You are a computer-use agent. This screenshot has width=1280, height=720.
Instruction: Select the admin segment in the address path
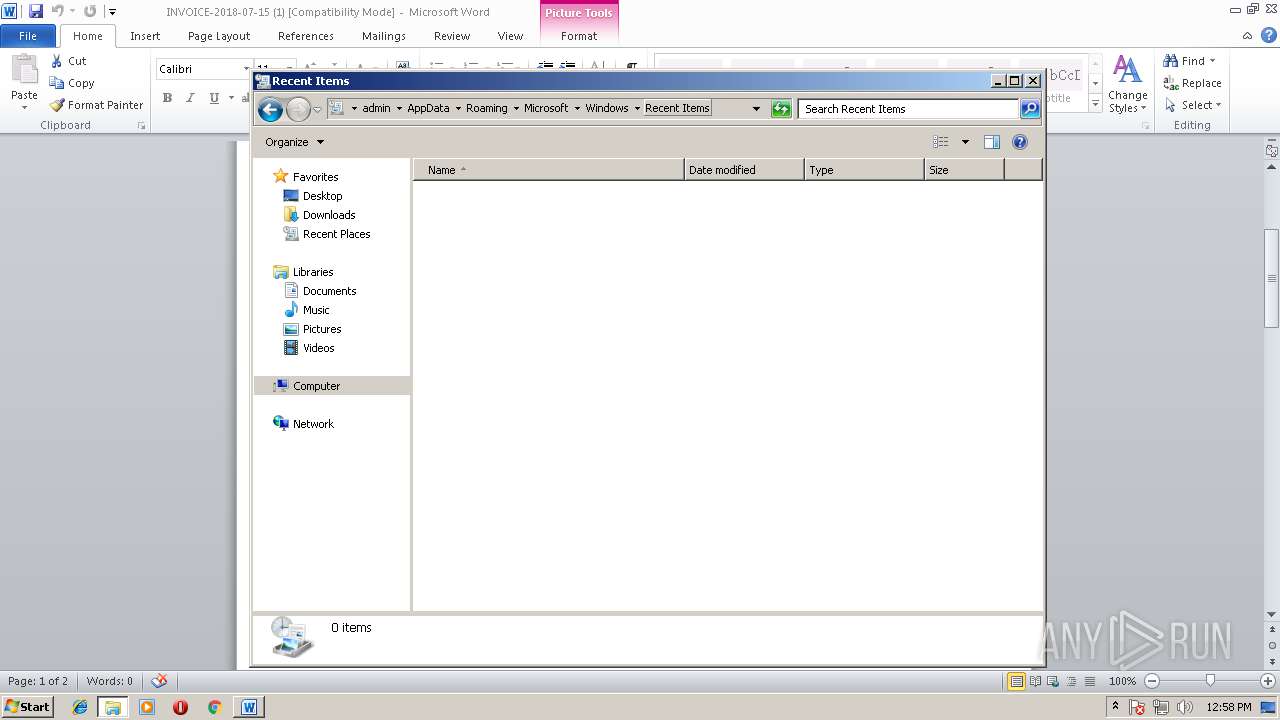[x=376, y=108]
